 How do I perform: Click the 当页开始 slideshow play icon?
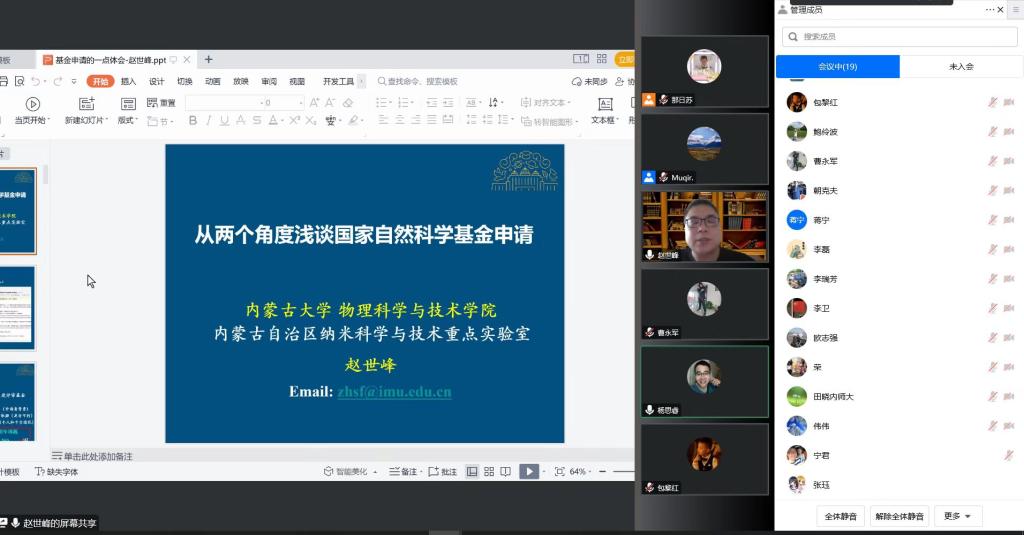pos(32,104)
